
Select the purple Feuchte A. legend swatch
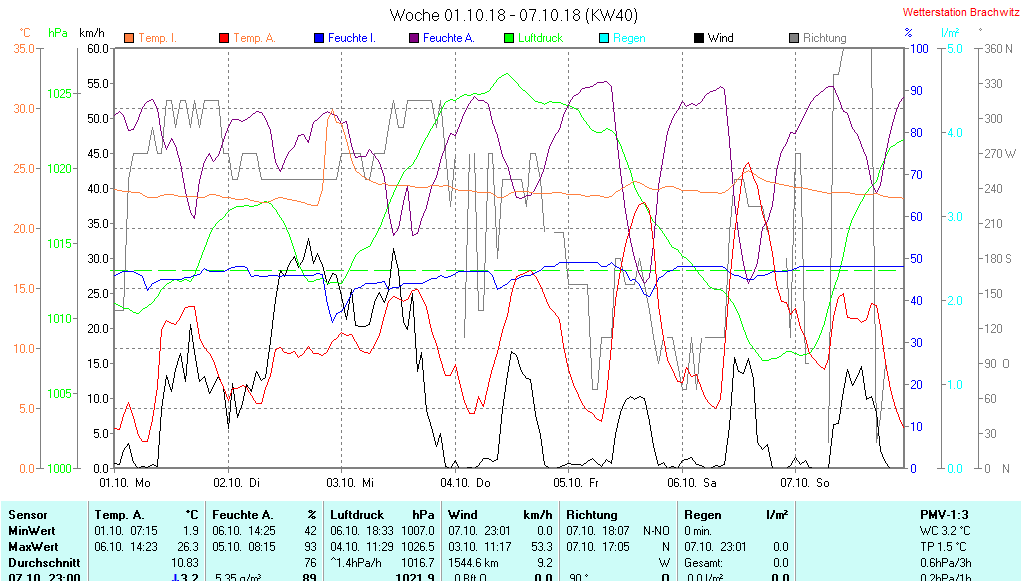click(x=413, y=39)
